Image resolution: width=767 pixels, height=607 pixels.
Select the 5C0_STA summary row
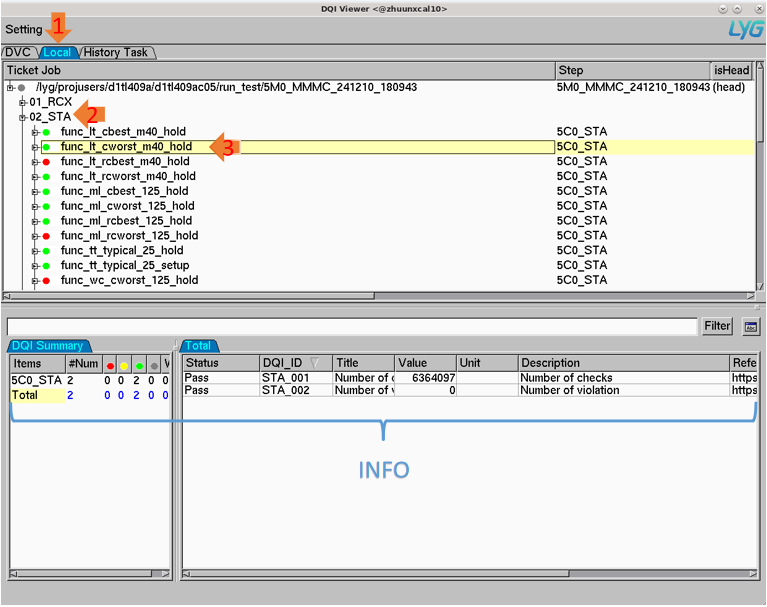point(90,381)
